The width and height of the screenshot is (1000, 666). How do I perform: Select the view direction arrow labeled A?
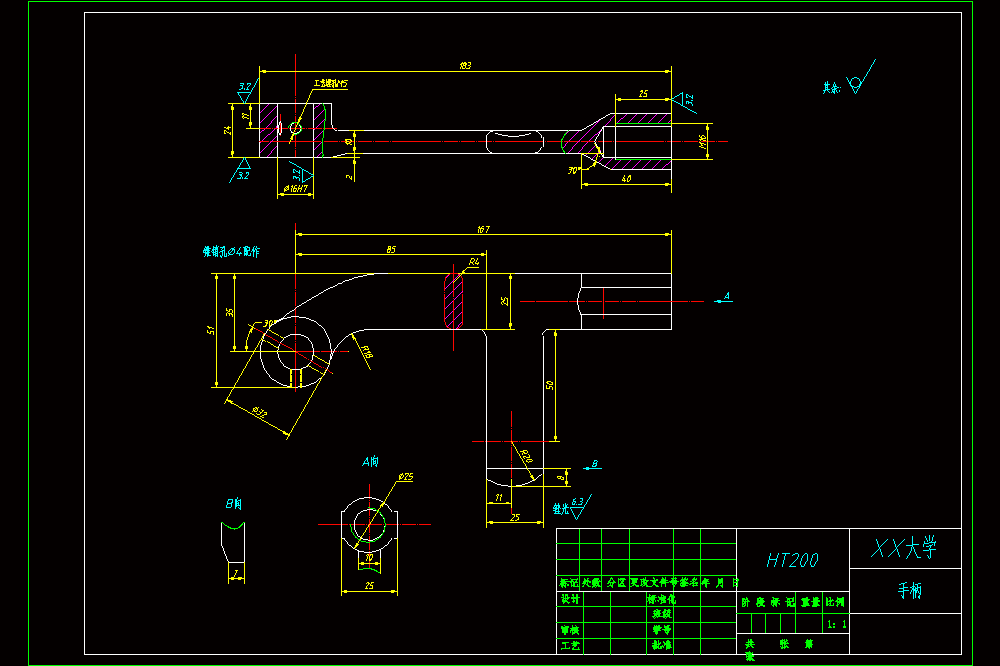tap(723, 298)
